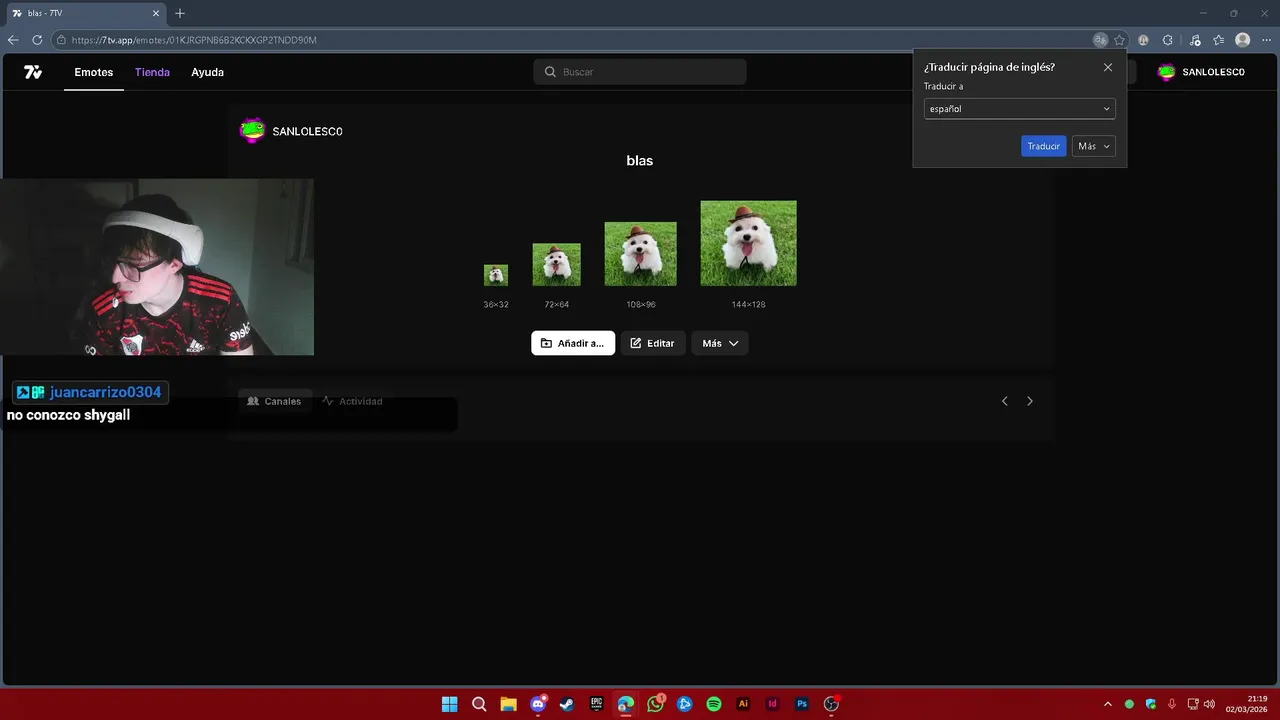Open the browser settings three-dots menu
The height and width of the screenshot is (720, 1280).
(x=1266, y=40)
